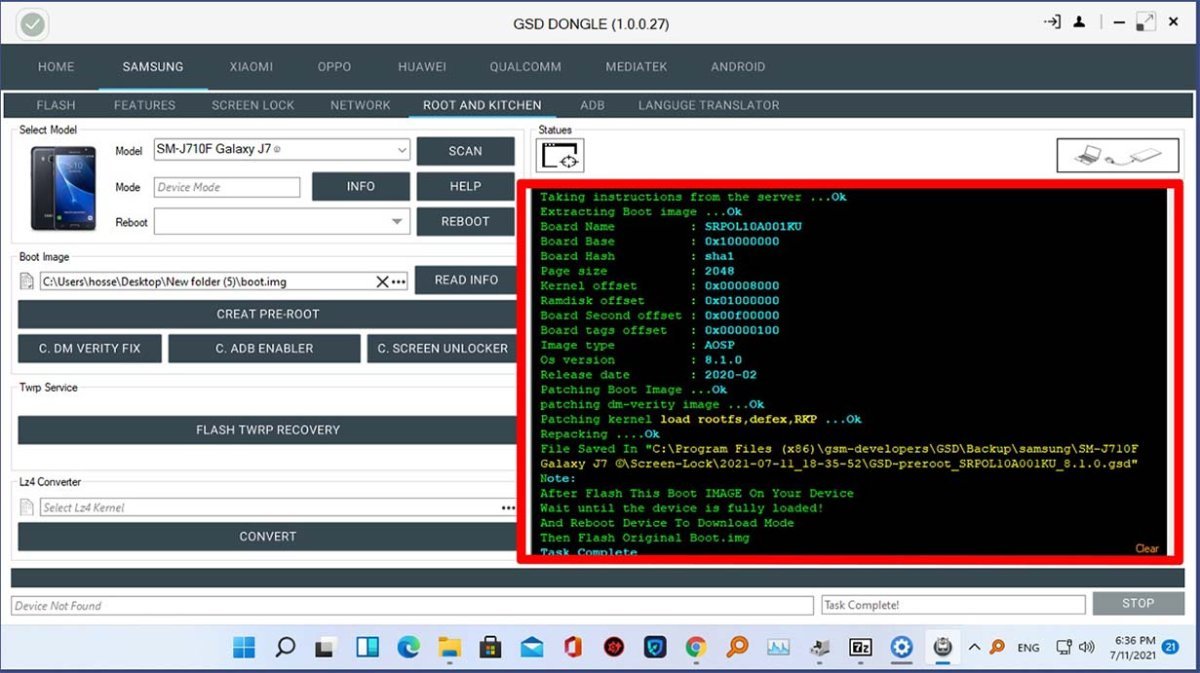Viewport: 1200px width, 673px height.
Task: Open the ADB sub-tab
Action: click(592, 105)
